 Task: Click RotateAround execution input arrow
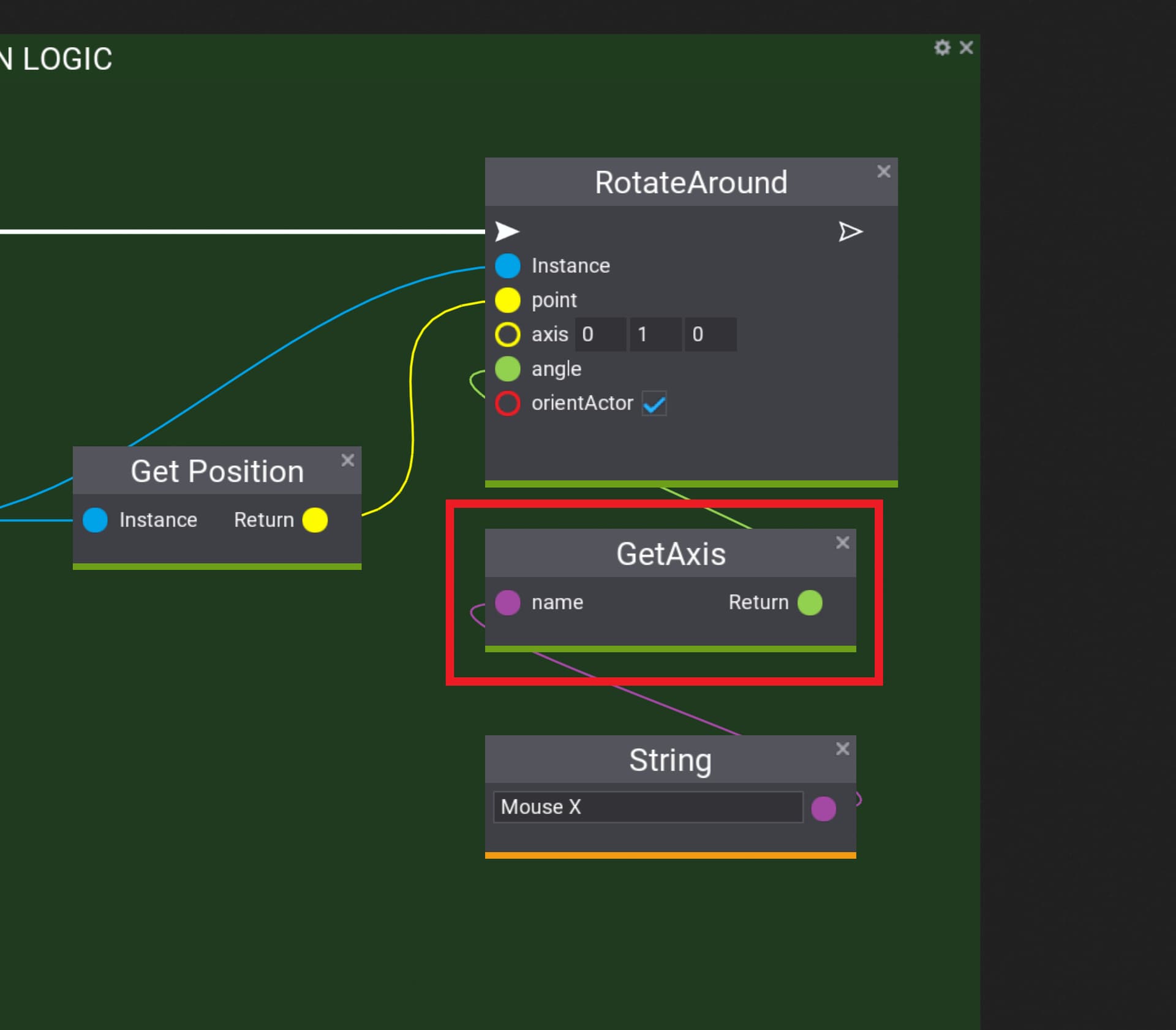point(507,232)
